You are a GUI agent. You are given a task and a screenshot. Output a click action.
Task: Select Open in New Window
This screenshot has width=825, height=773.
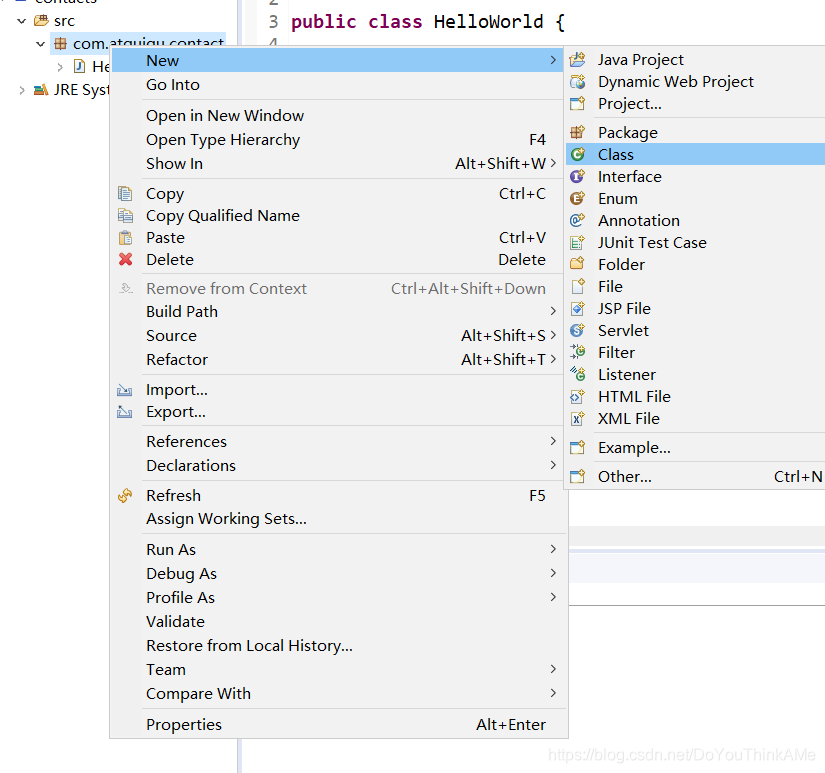coord(339,115)
